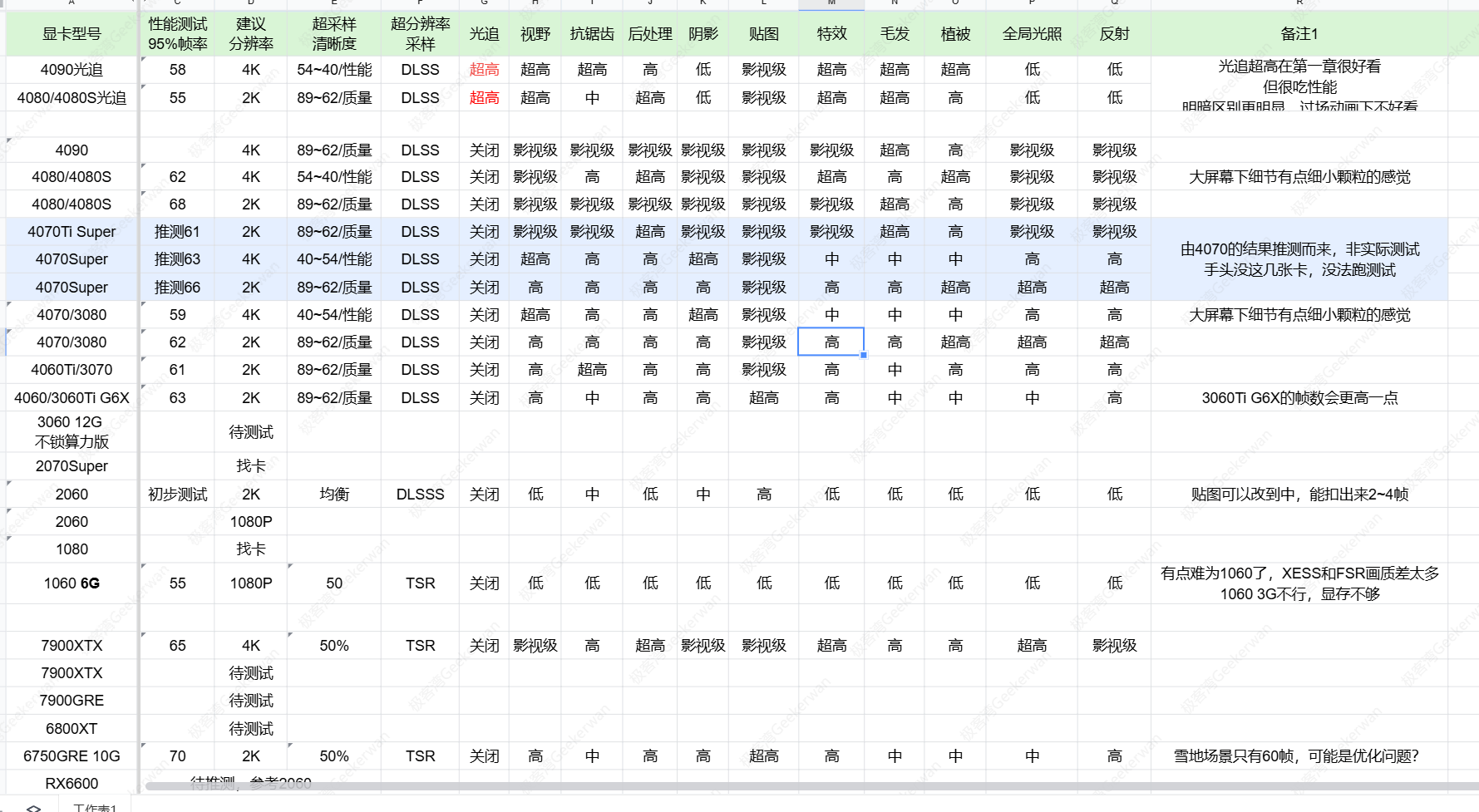Select the note 贴图可以改到中，能扣出来2~4帧
The height and width of the screenshot is (812, 1479).
tap(1299, 495)
